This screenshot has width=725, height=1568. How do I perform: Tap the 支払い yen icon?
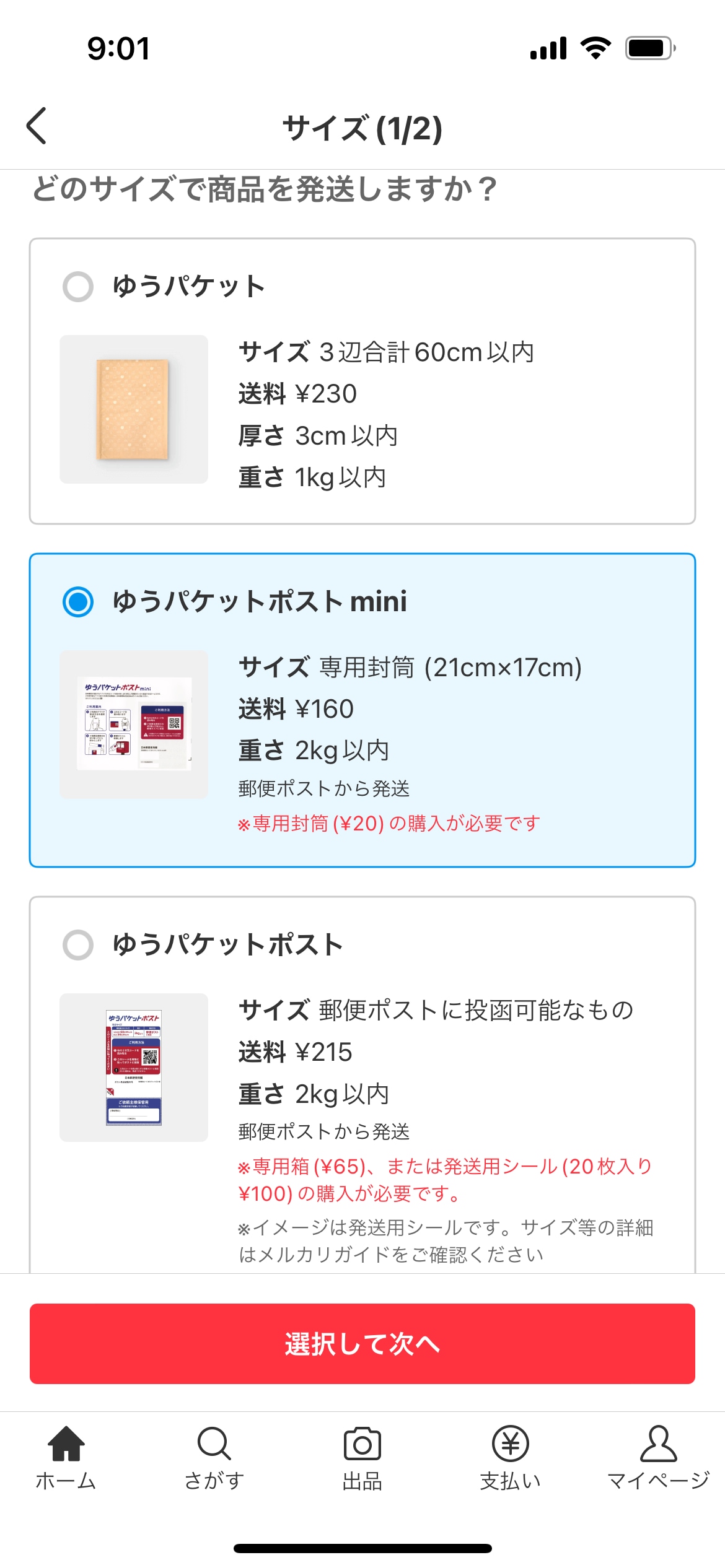(510, 1443)
